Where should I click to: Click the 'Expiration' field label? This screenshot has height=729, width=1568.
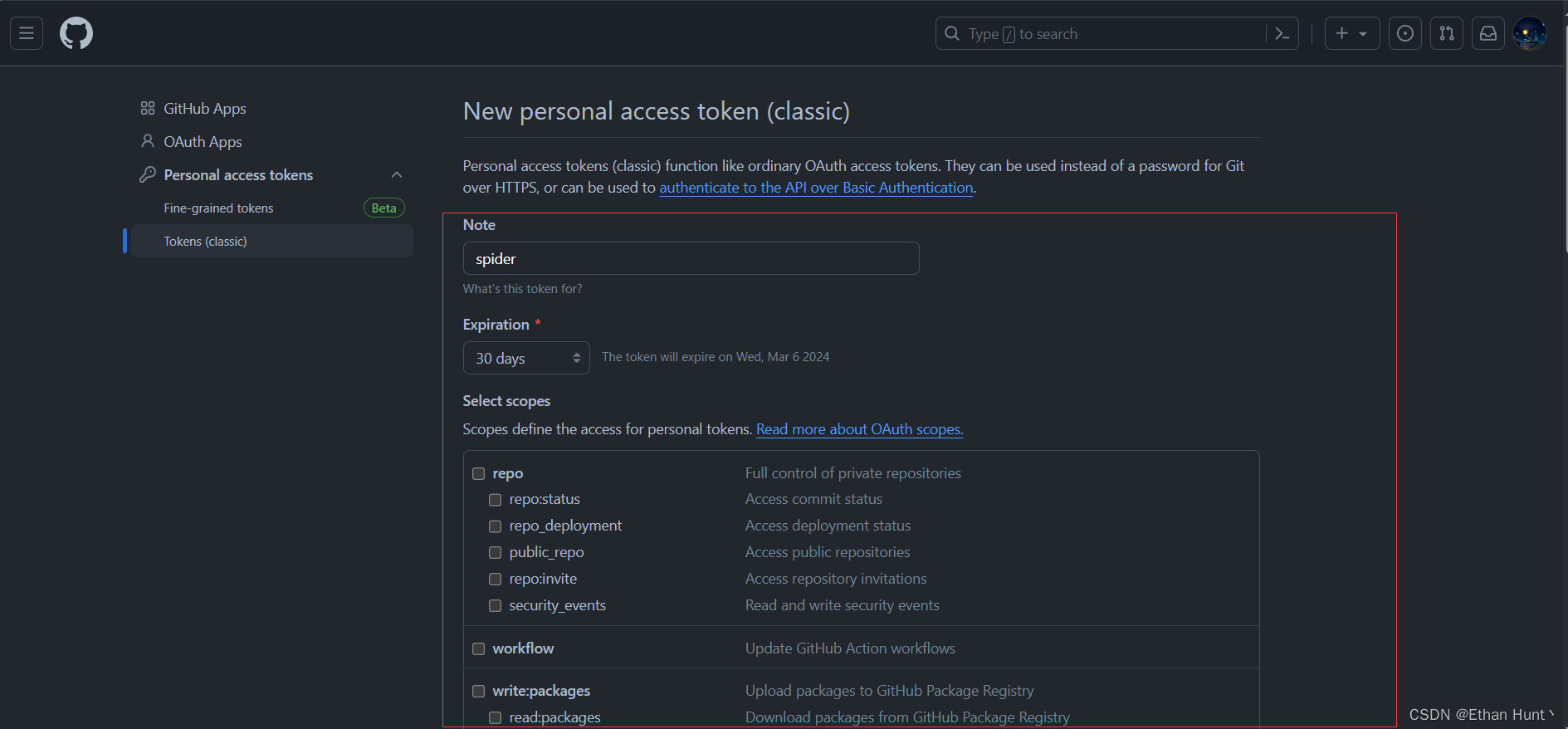pos(496,325)
